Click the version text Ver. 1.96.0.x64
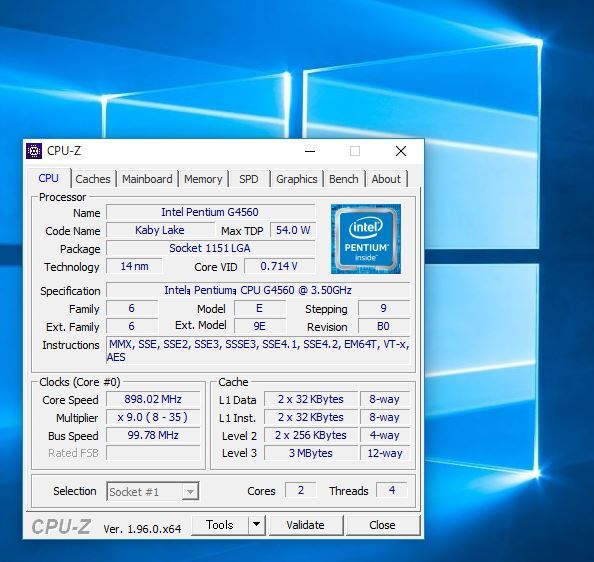594x562 pixels. point(142,529)
